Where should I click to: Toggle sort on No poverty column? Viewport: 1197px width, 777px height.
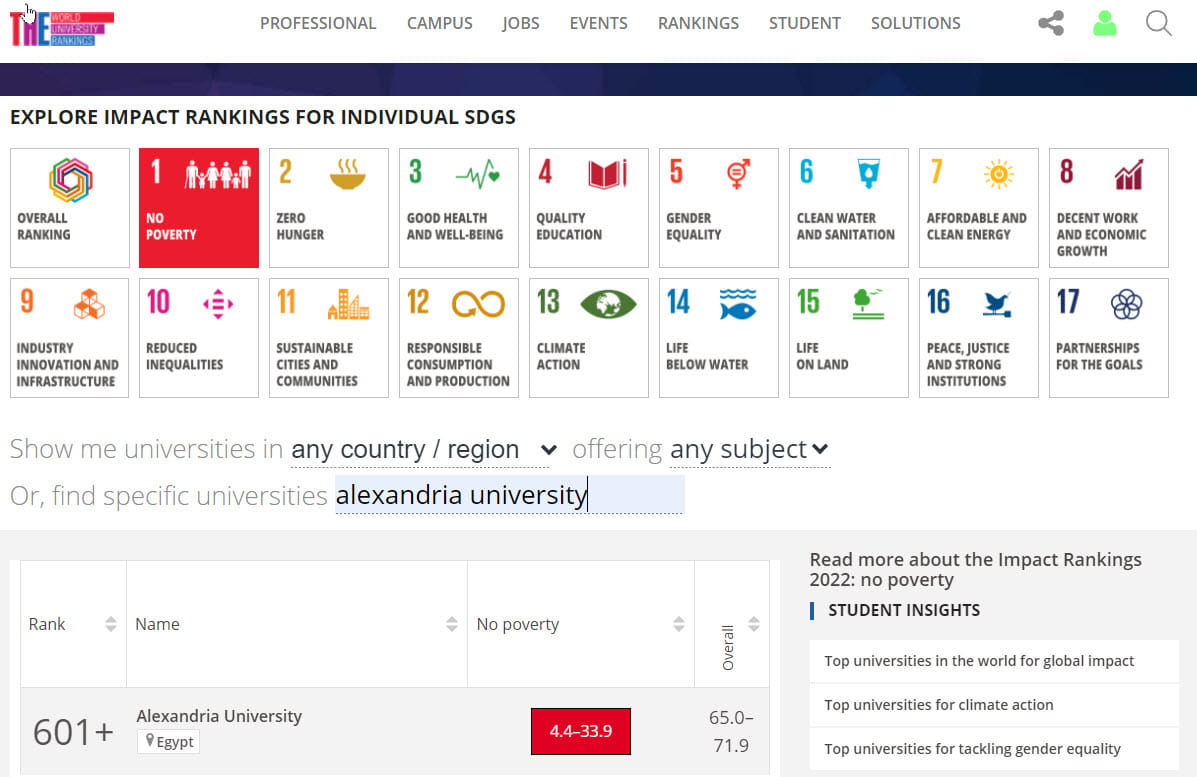[679, 624]
